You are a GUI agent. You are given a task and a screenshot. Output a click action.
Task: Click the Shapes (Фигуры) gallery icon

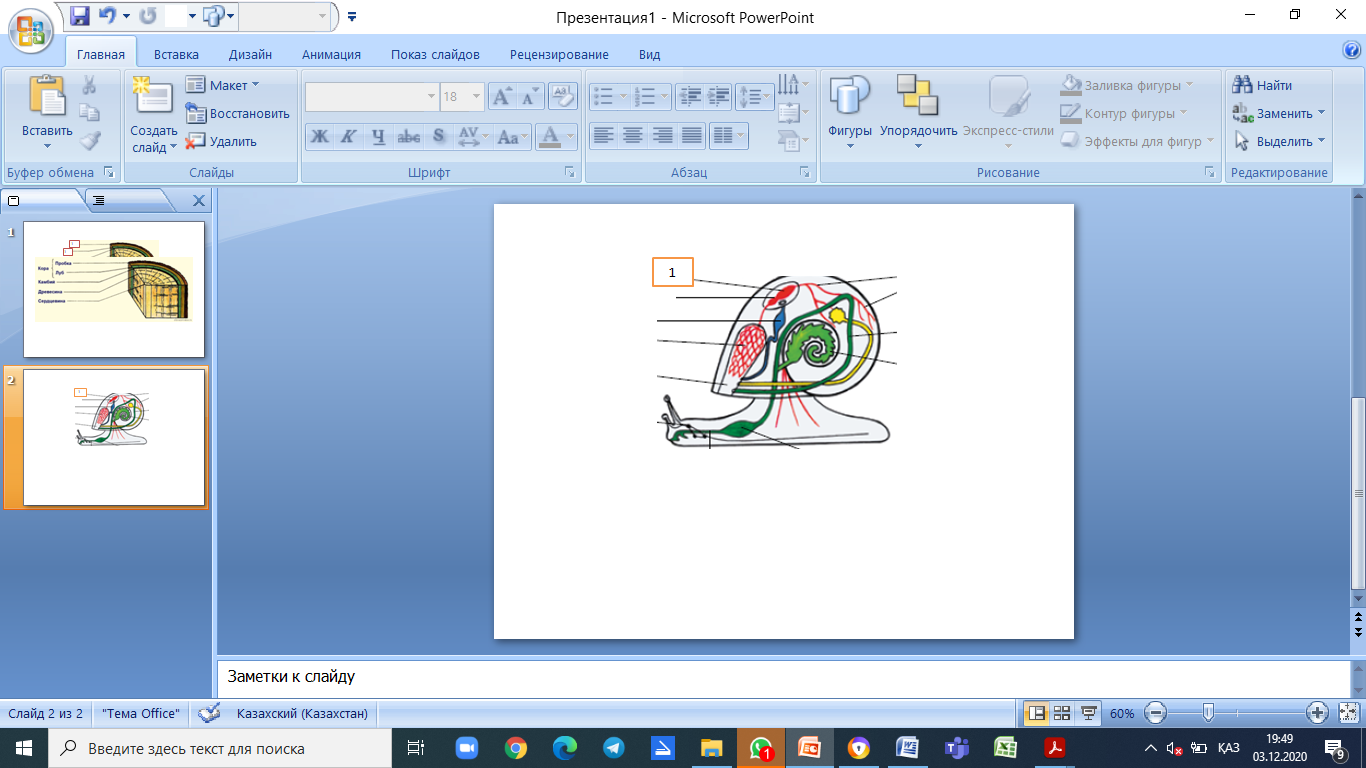point(849,97)
